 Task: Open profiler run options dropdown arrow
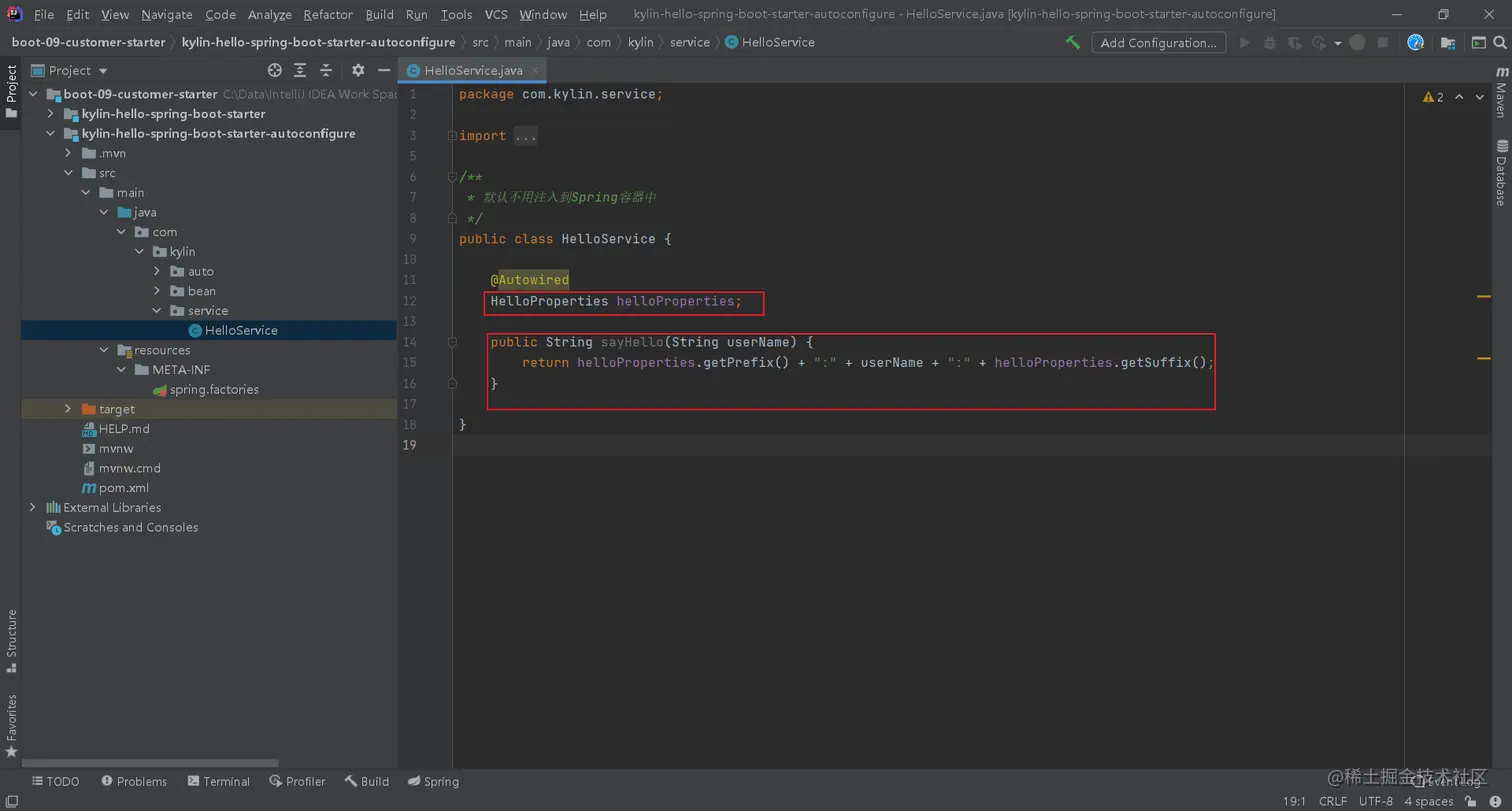point(1337,43)
